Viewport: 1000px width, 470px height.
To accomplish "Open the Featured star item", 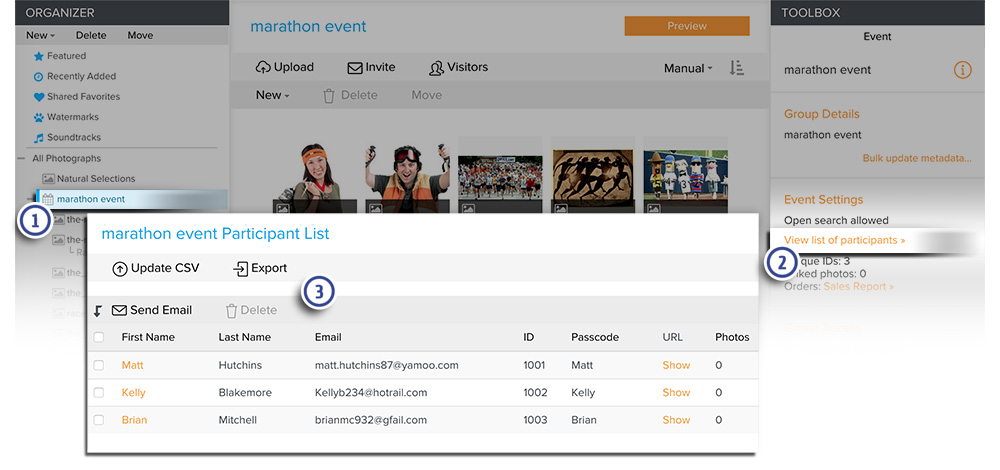I will 60,56.
